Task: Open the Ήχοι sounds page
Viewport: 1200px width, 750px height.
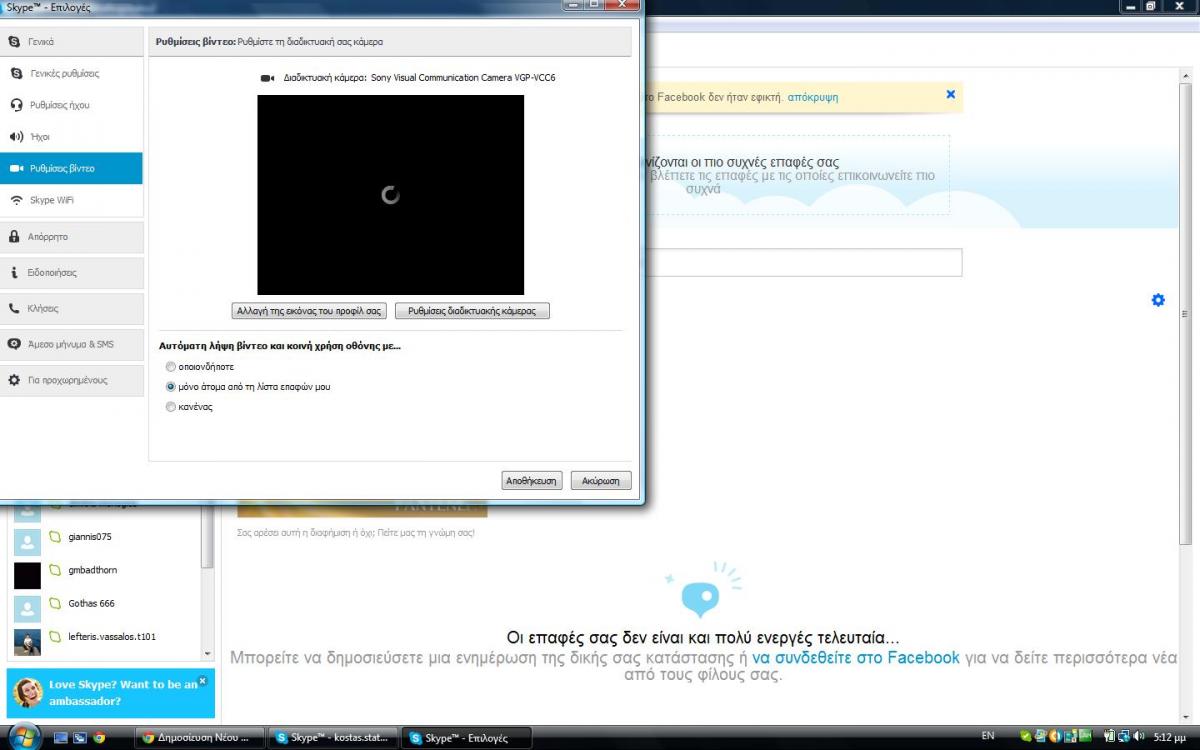Action: click(72, 136)
